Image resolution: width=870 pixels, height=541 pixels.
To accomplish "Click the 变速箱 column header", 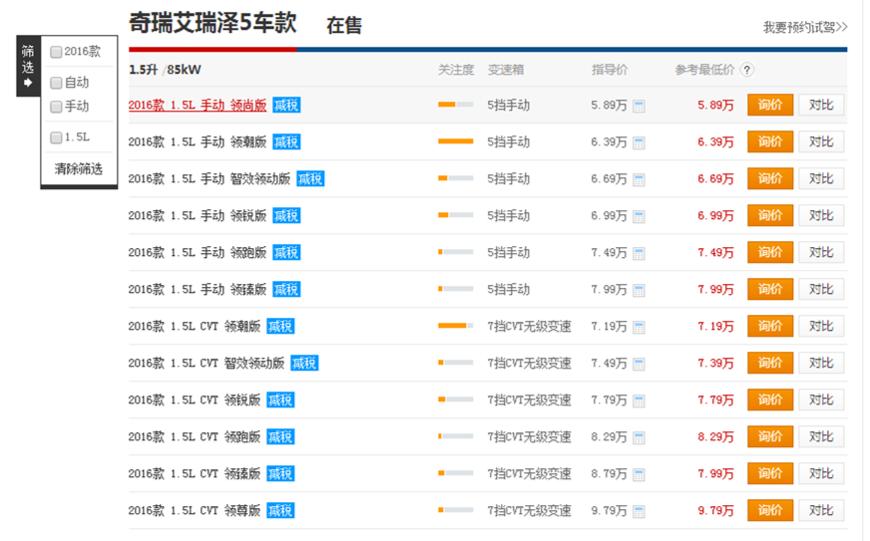I will click(x=506, y=70).
